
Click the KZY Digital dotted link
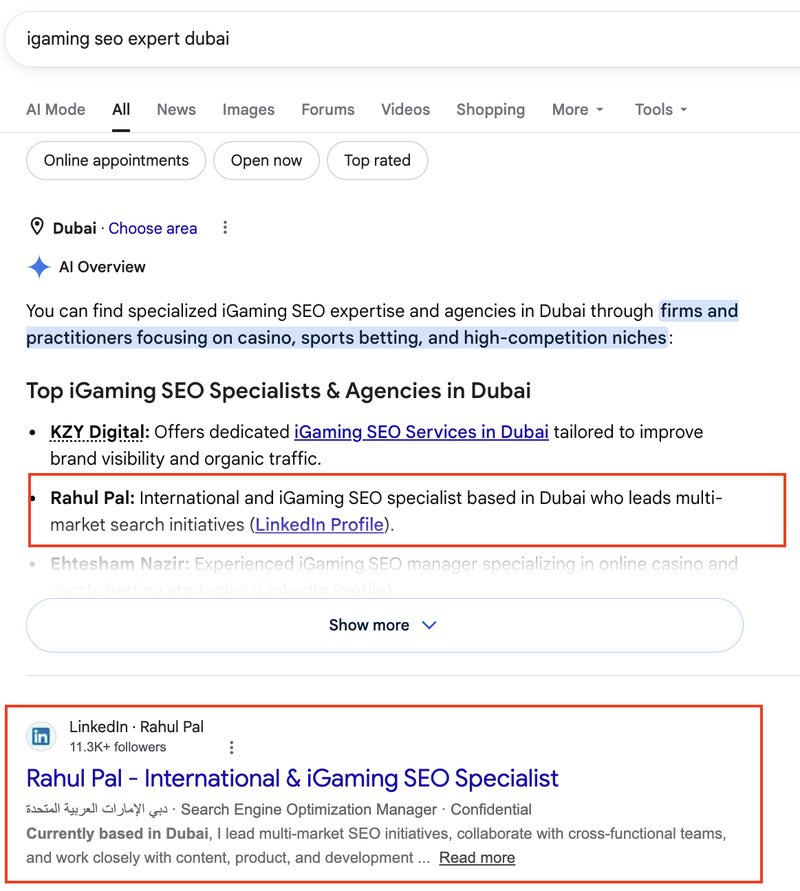[97, 432]
